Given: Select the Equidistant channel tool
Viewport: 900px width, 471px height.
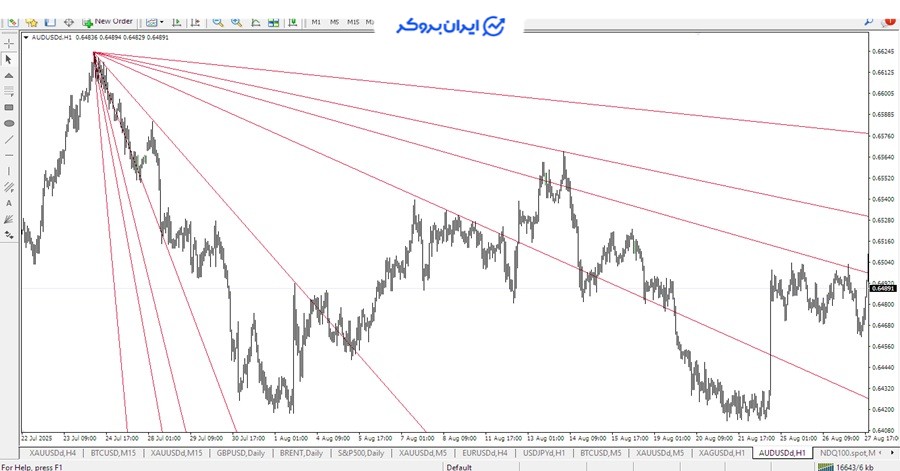Looking at the screenshot, I should click(9, 187).
